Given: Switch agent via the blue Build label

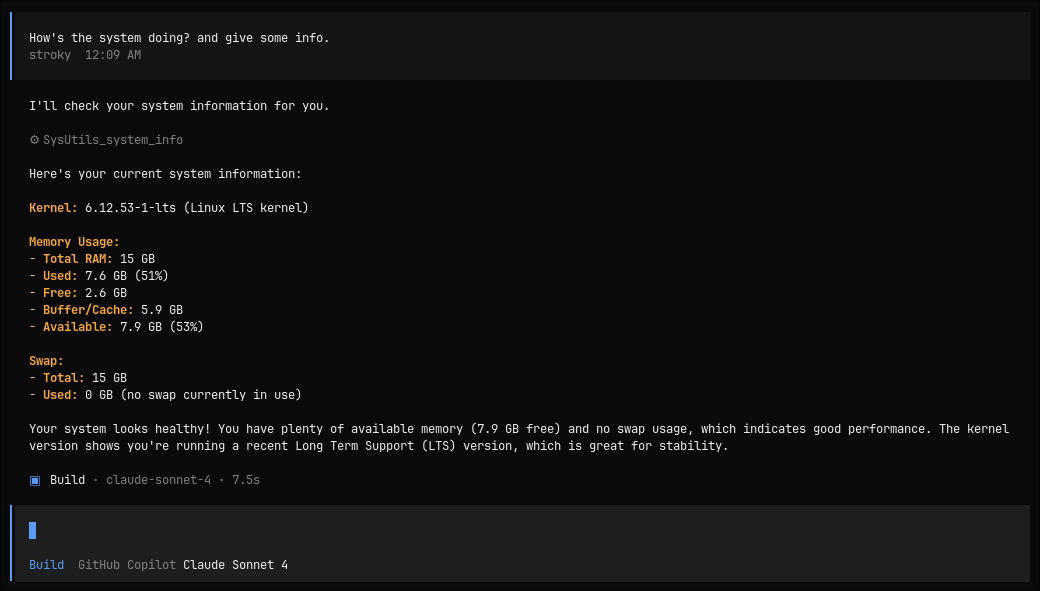Looking at the screenshot, I should click(x=46, y=565).
